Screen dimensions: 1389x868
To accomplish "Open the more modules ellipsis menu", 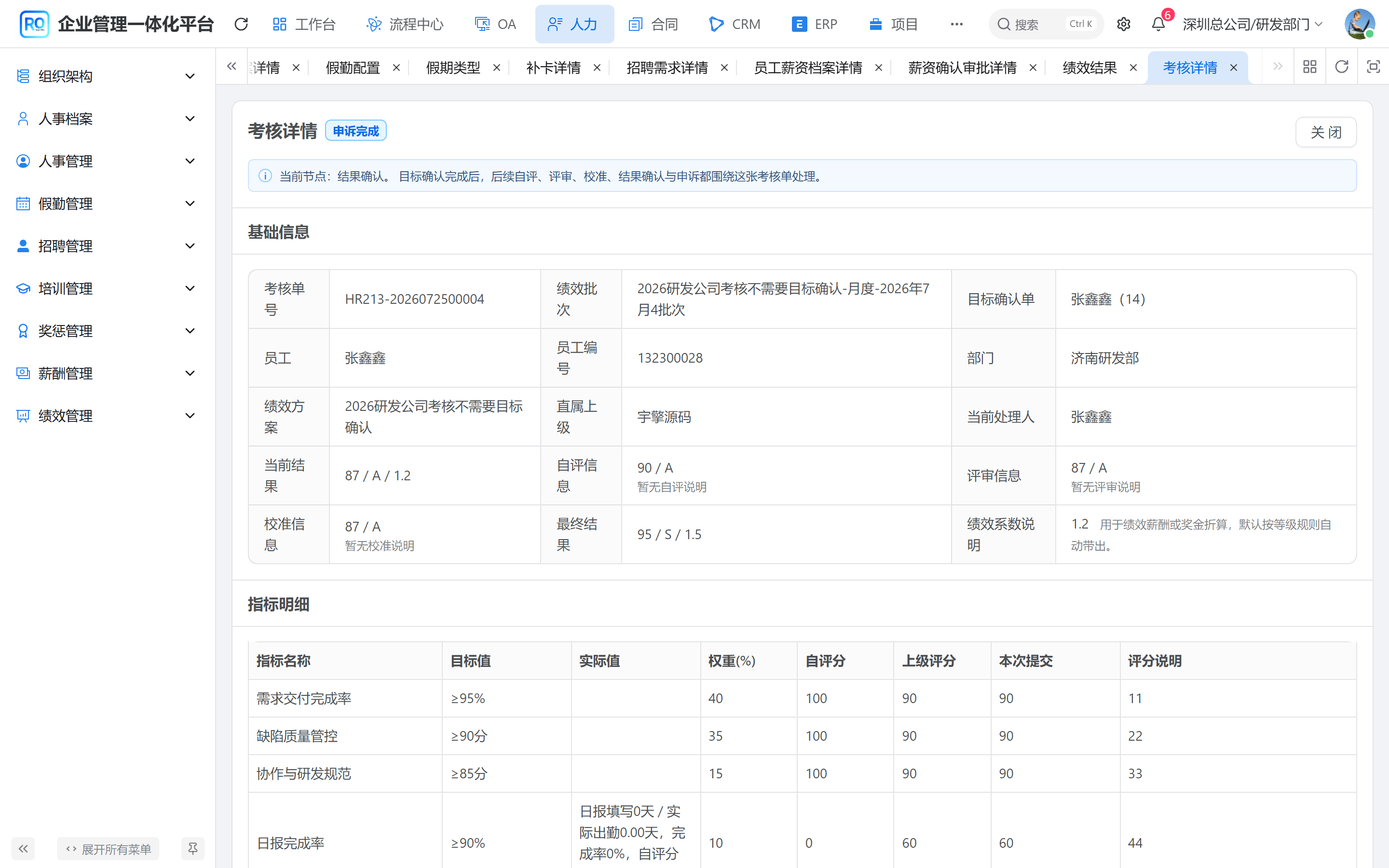I will point(956,24).
